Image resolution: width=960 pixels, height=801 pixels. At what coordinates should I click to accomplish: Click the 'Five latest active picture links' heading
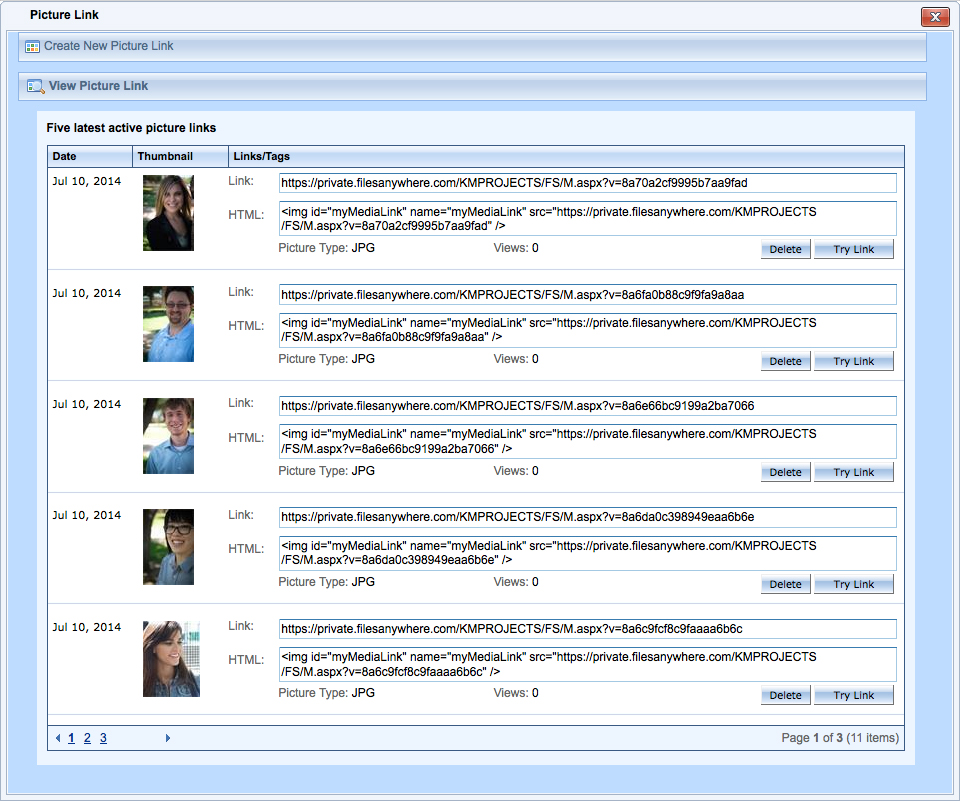click(131, 128)
